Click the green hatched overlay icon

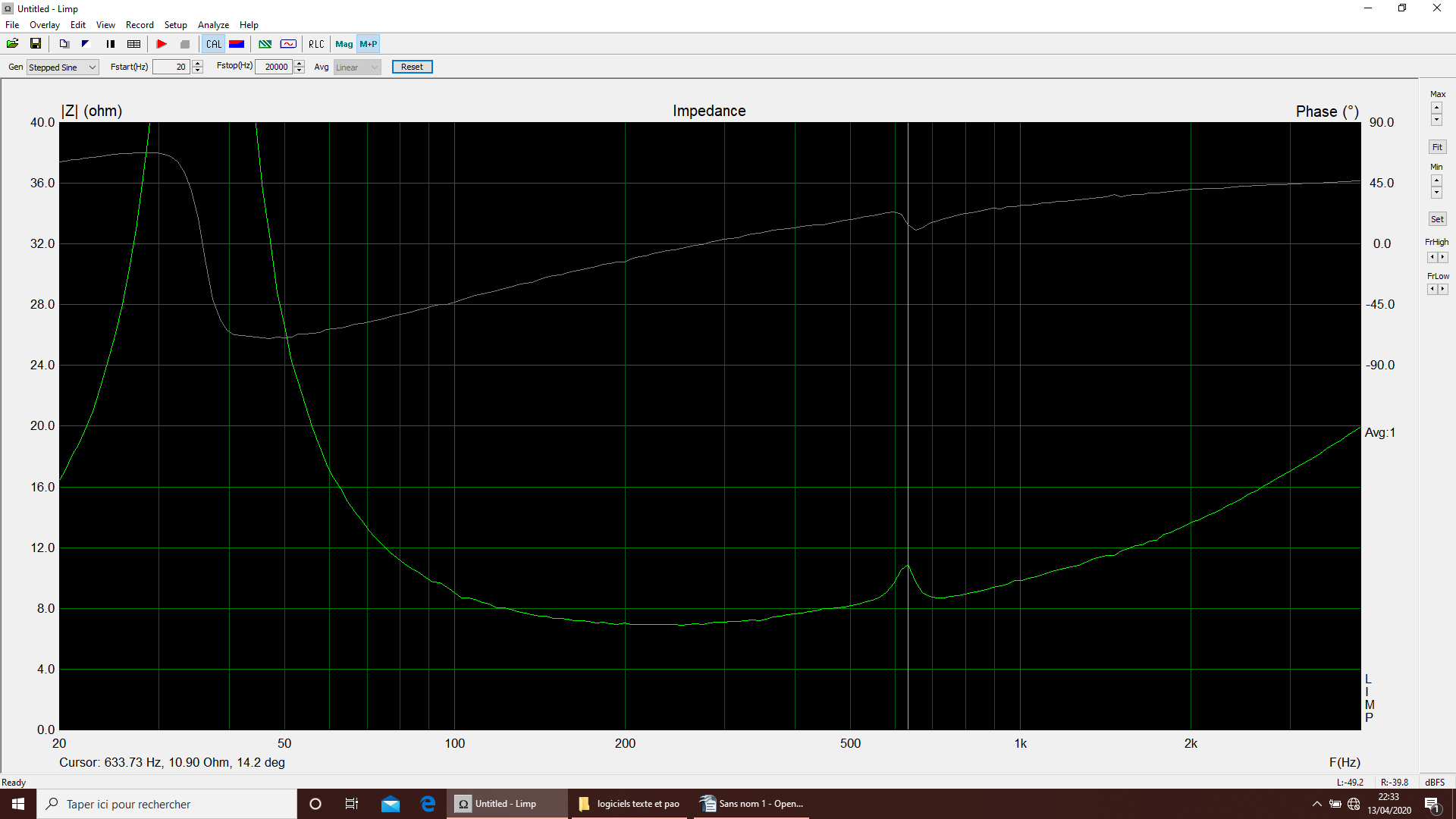tap(265, 44)
